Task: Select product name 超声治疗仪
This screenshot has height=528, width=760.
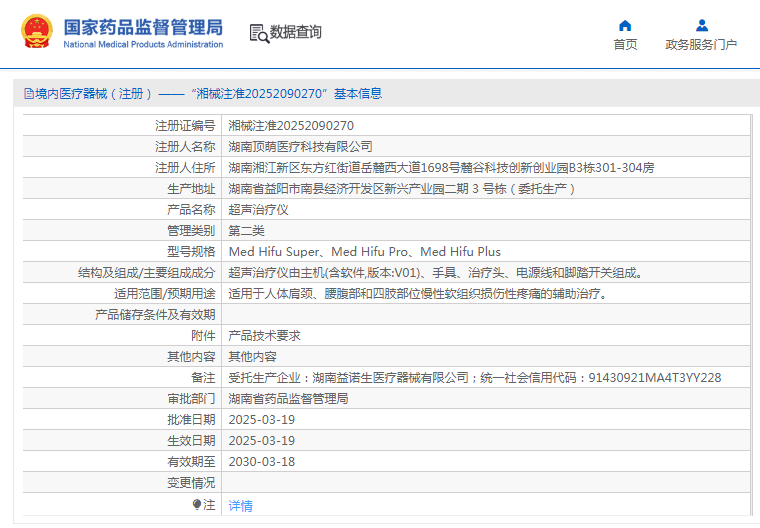Action: point(258,210)
